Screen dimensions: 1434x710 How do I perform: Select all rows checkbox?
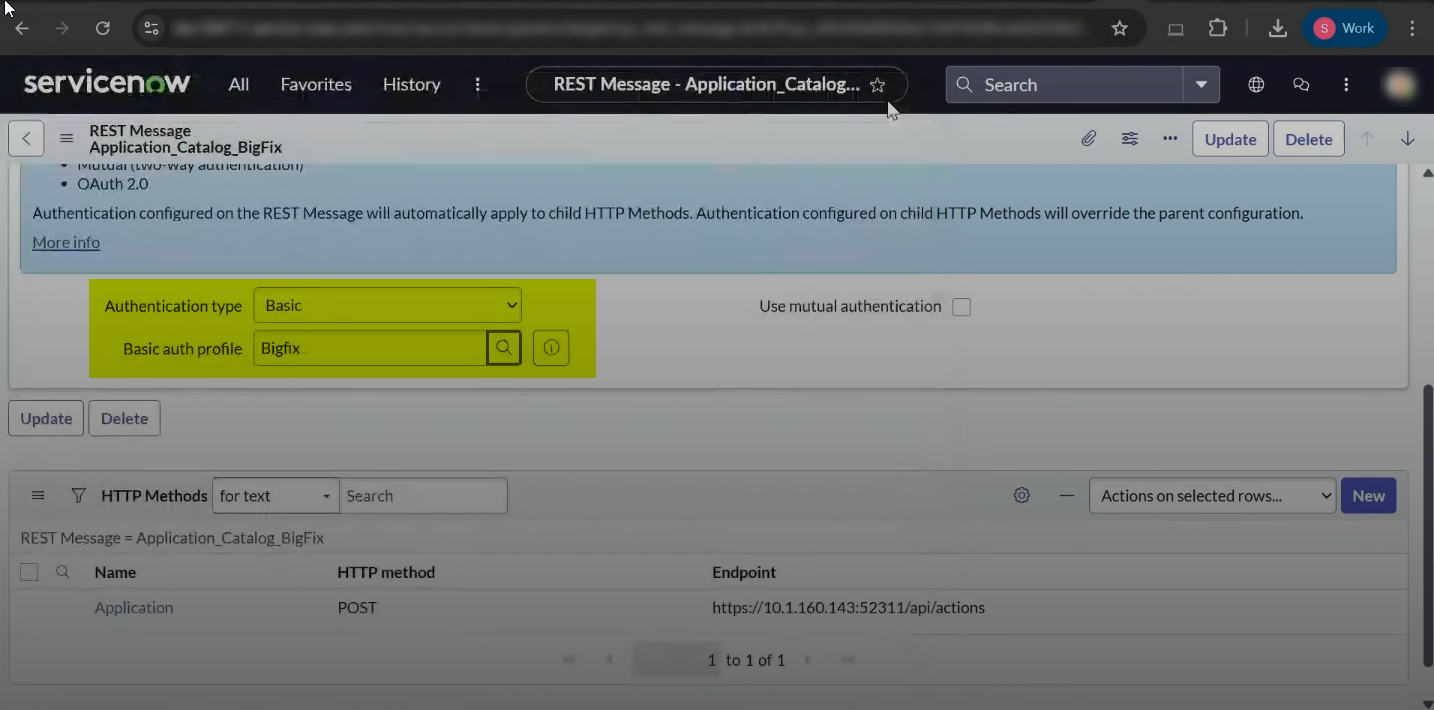(29, 572)
